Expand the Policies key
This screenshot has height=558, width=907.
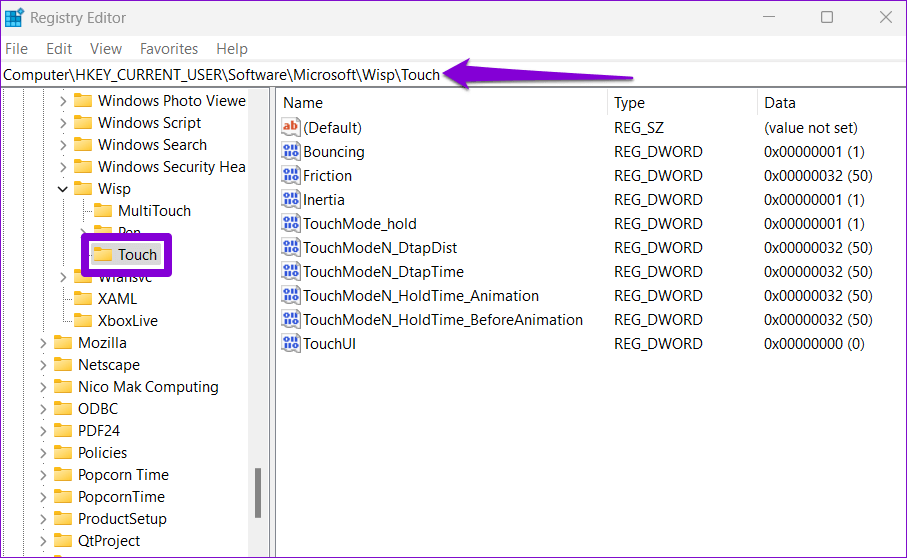tap(43, 453)
